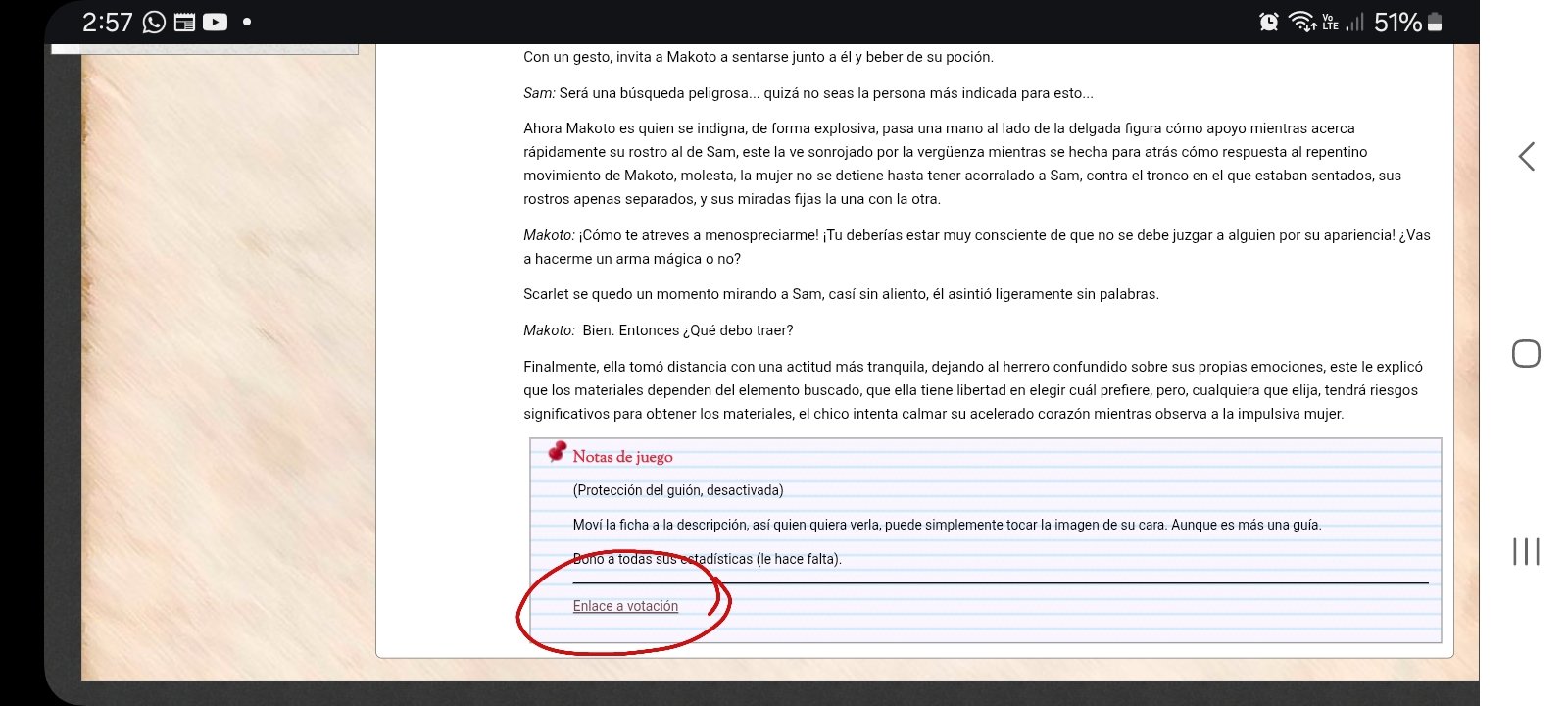This screenshot has height=706, width=1568.
Task: Tap the 2:57 clock in status bar
Action: coord(107,22)
